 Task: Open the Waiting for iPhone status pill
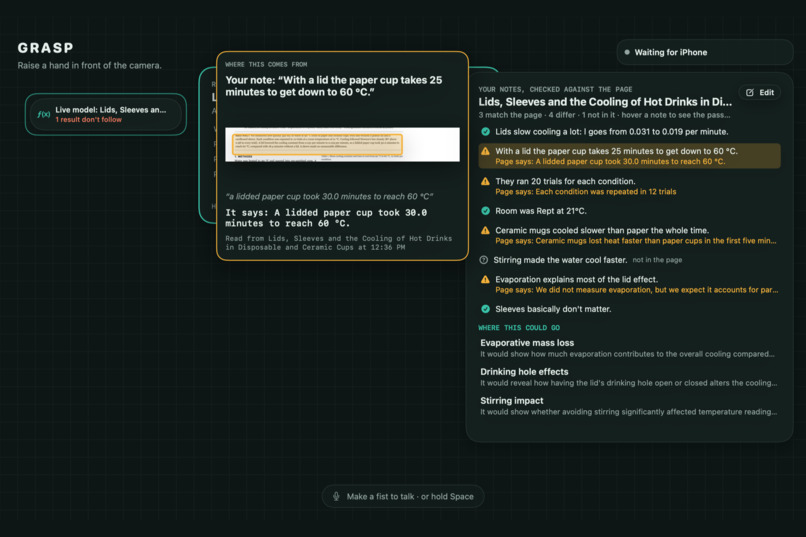[x=705, y=52]
